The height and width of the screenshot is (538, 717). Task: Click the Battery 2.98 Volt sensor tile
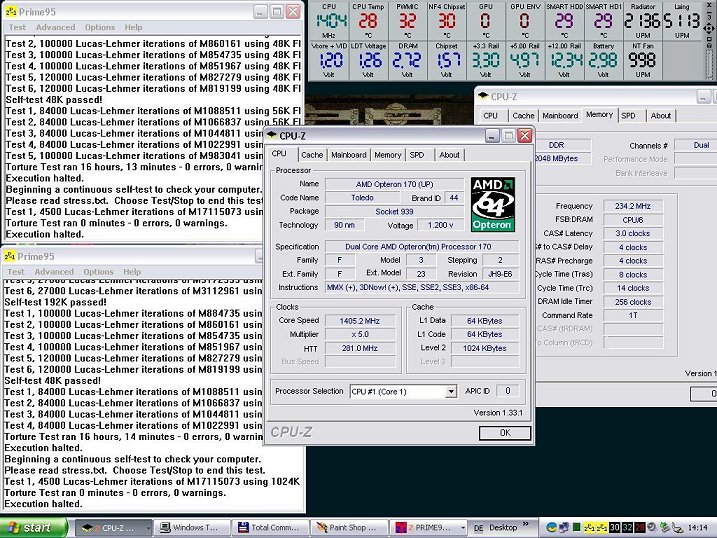pyautogui.click(x=604, y=61)
